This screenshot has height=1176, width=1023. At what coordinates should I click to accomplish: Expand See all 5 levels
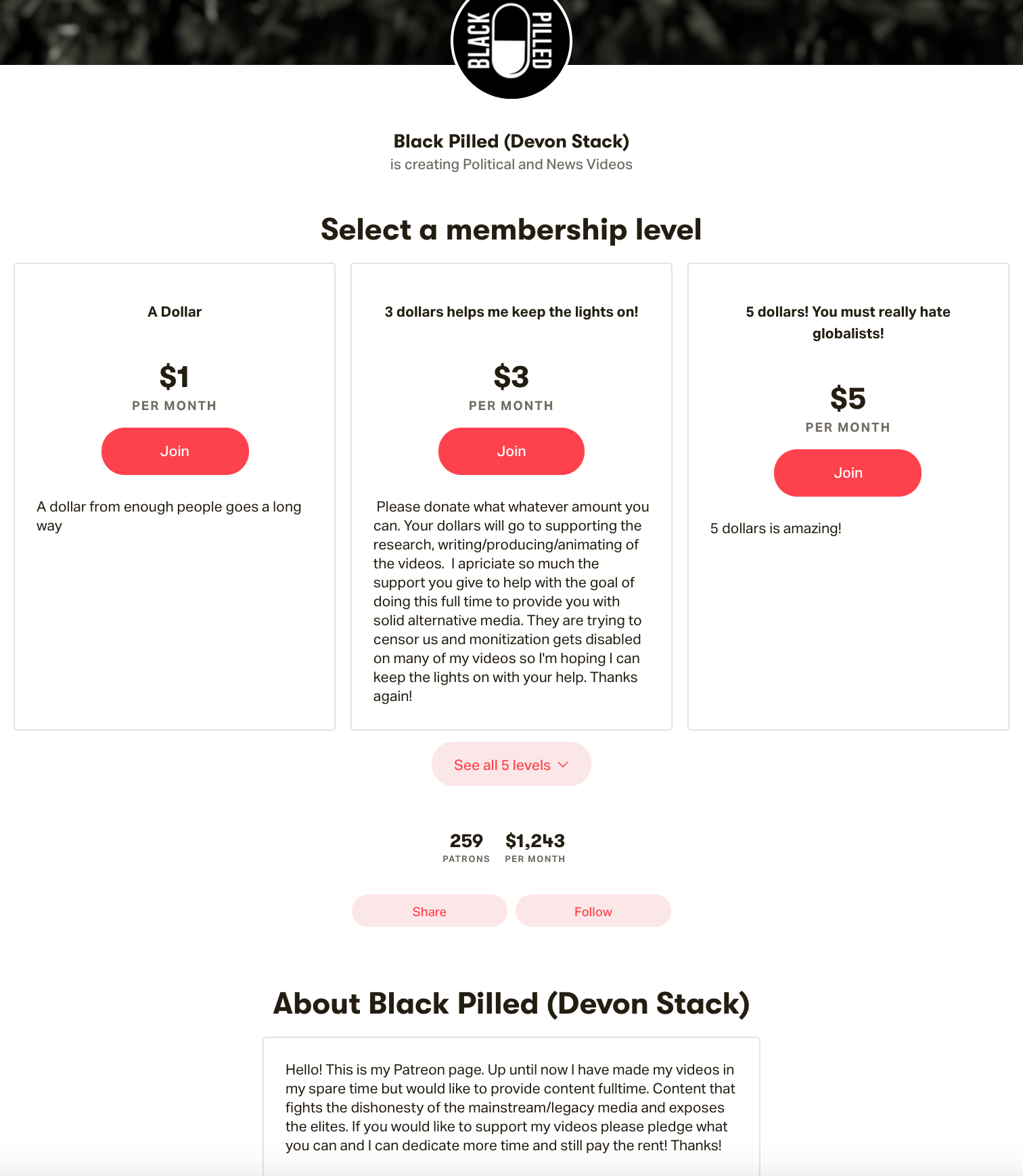coord(511,765)
